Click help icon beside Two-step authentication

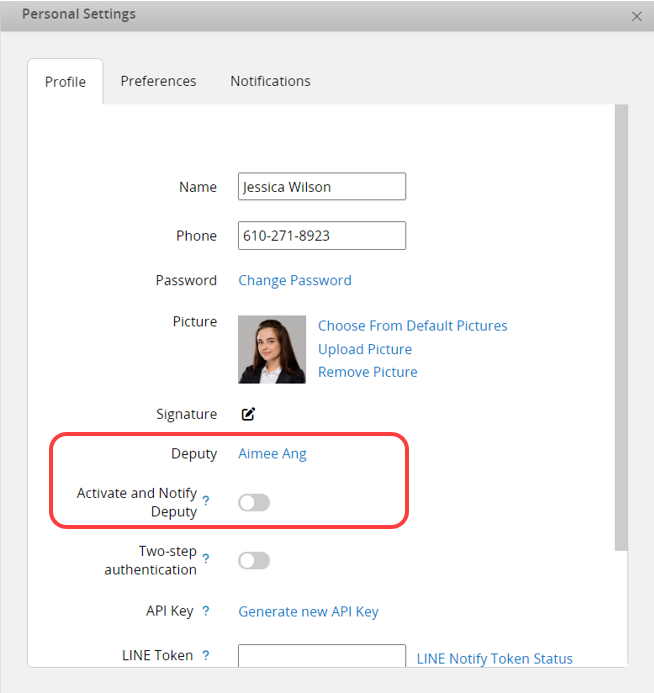(206, 559)
